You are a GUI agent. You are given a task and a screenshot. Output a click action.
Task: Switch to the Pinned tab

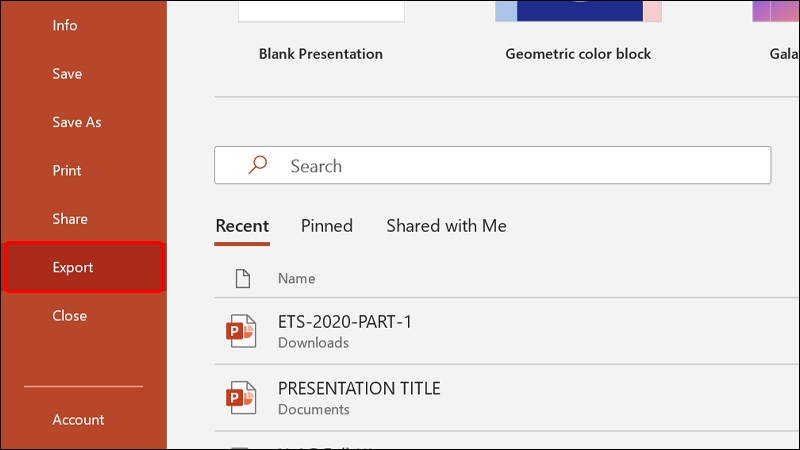tap(327, 226)
